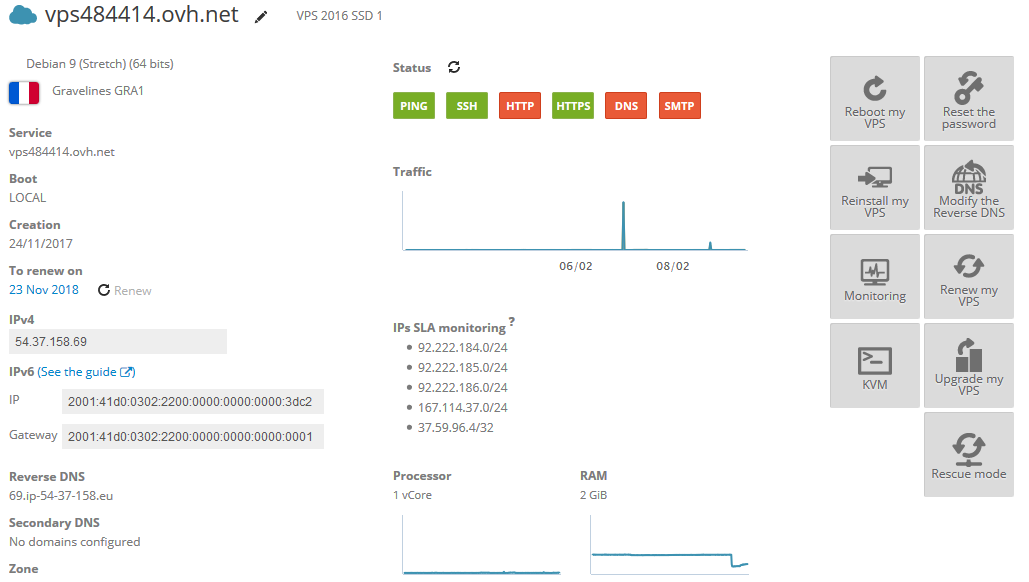
Task: Click the Boot value LOCAL
Action: pos(28,197)
